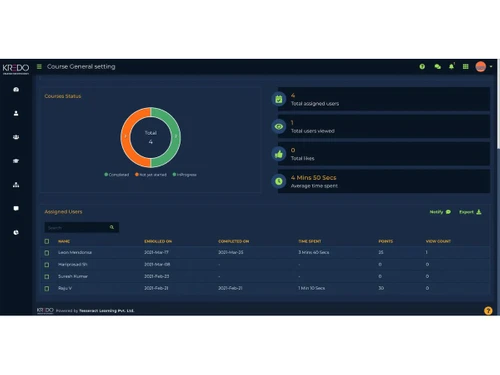Open the notifications bell

coord(451,66)
